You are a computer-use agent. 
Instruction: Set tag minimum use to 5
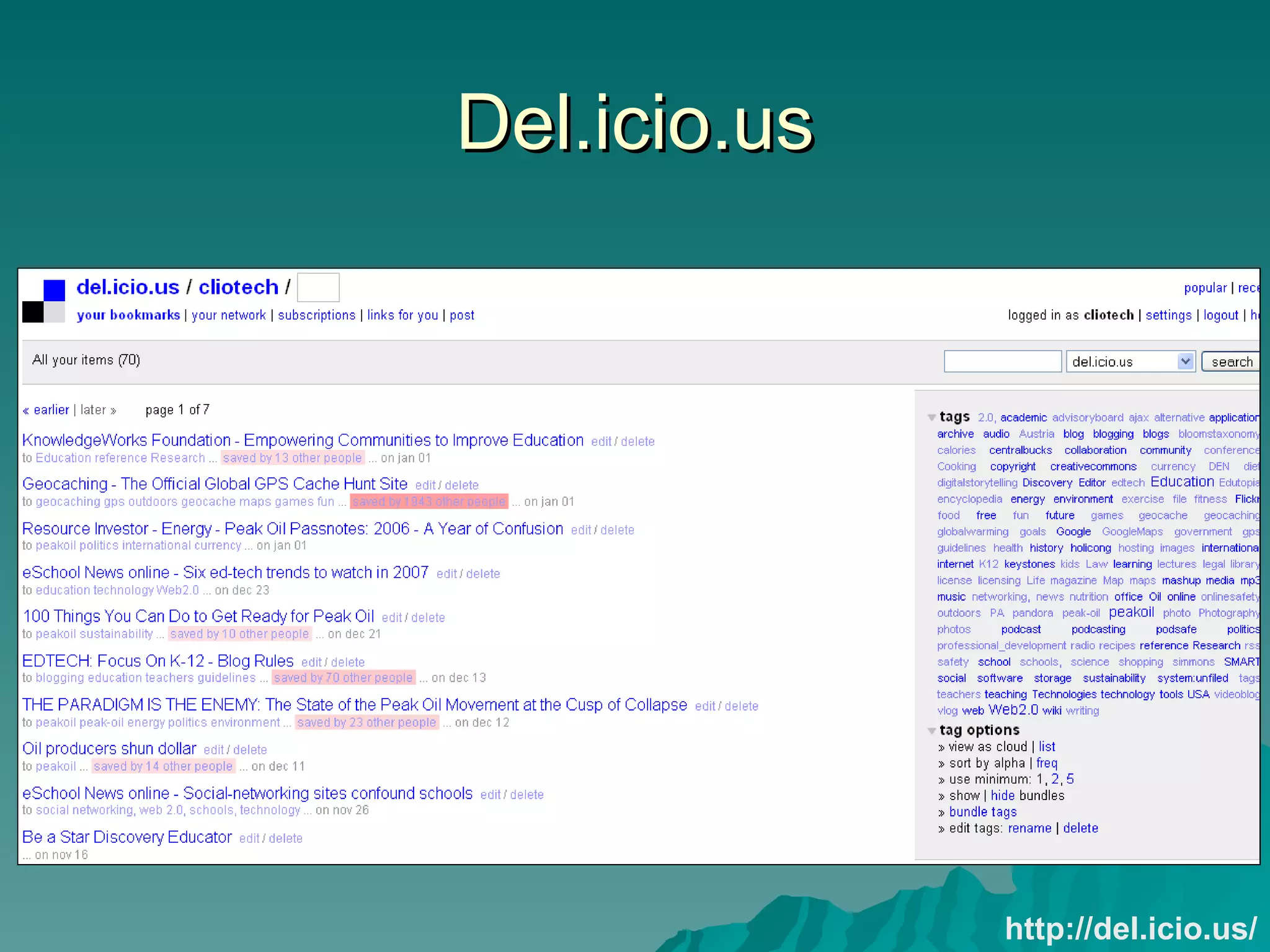(x=1070, y=779)
